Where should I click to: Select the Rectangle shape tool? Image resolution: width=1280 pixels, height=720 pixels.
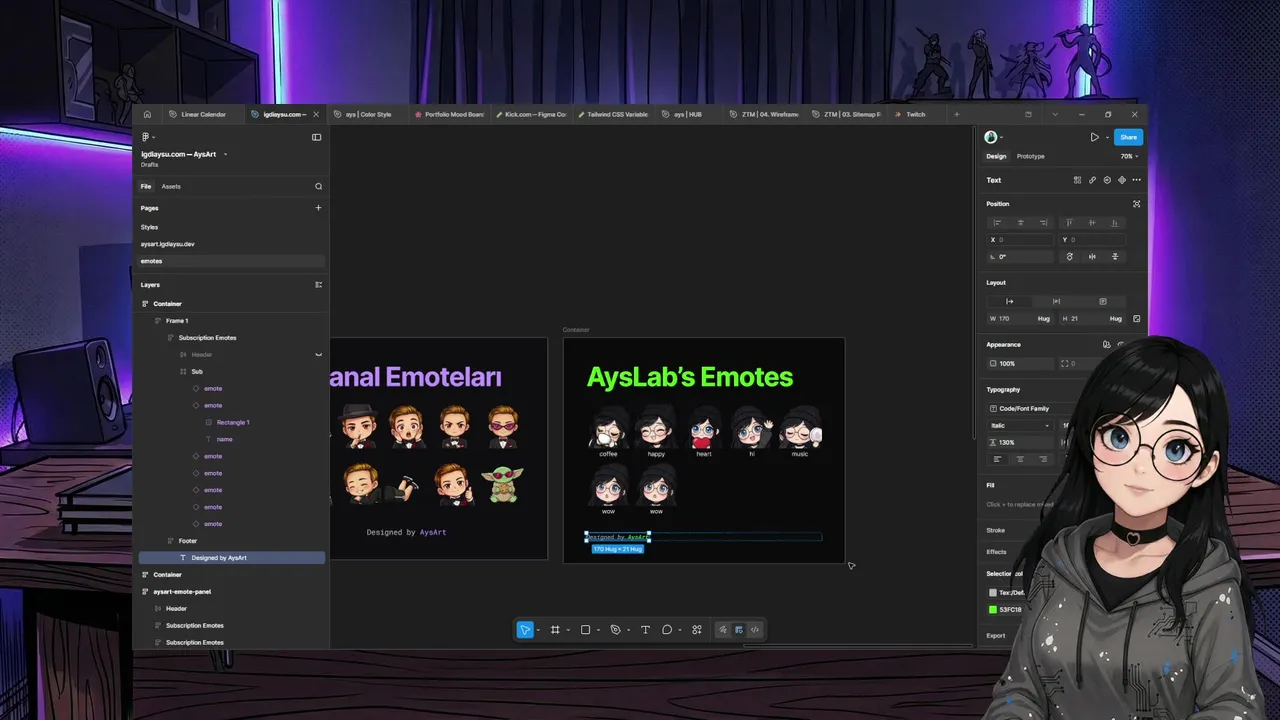[x=585, y=630]
